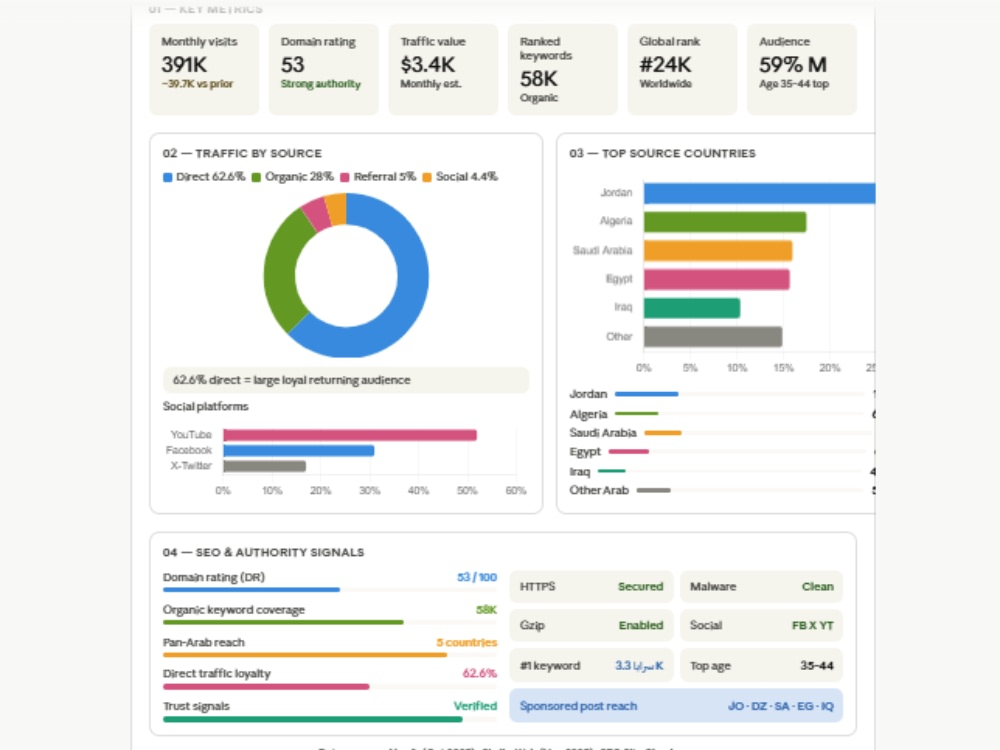Select the Domain rating 53 card
Screen dimensions: 1000x750
(323, 70)
